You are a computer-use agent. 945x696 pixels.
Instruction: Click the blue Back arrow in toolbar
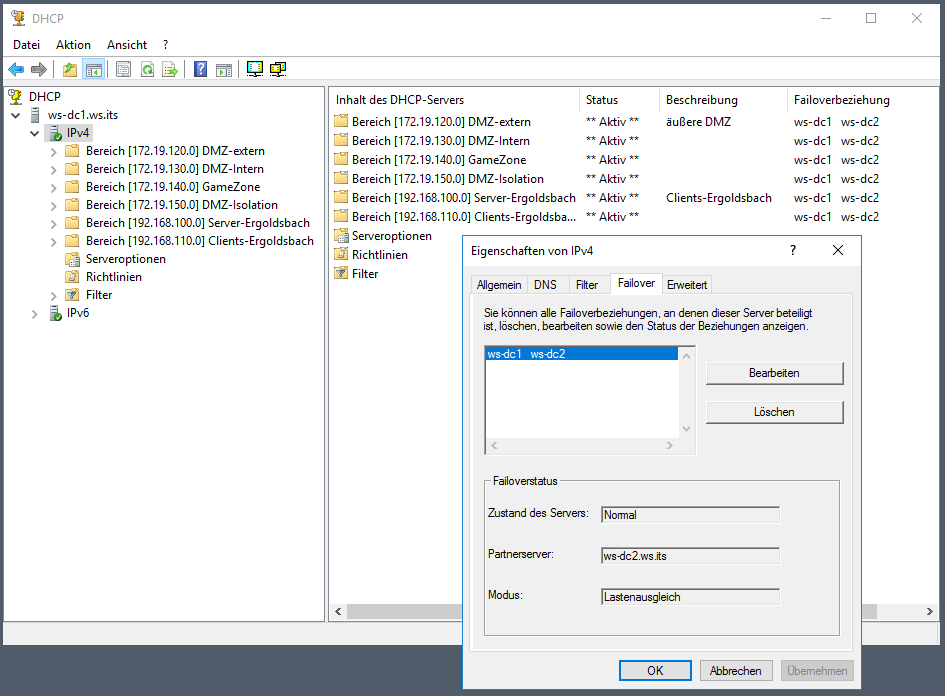(x=16, y=70)
